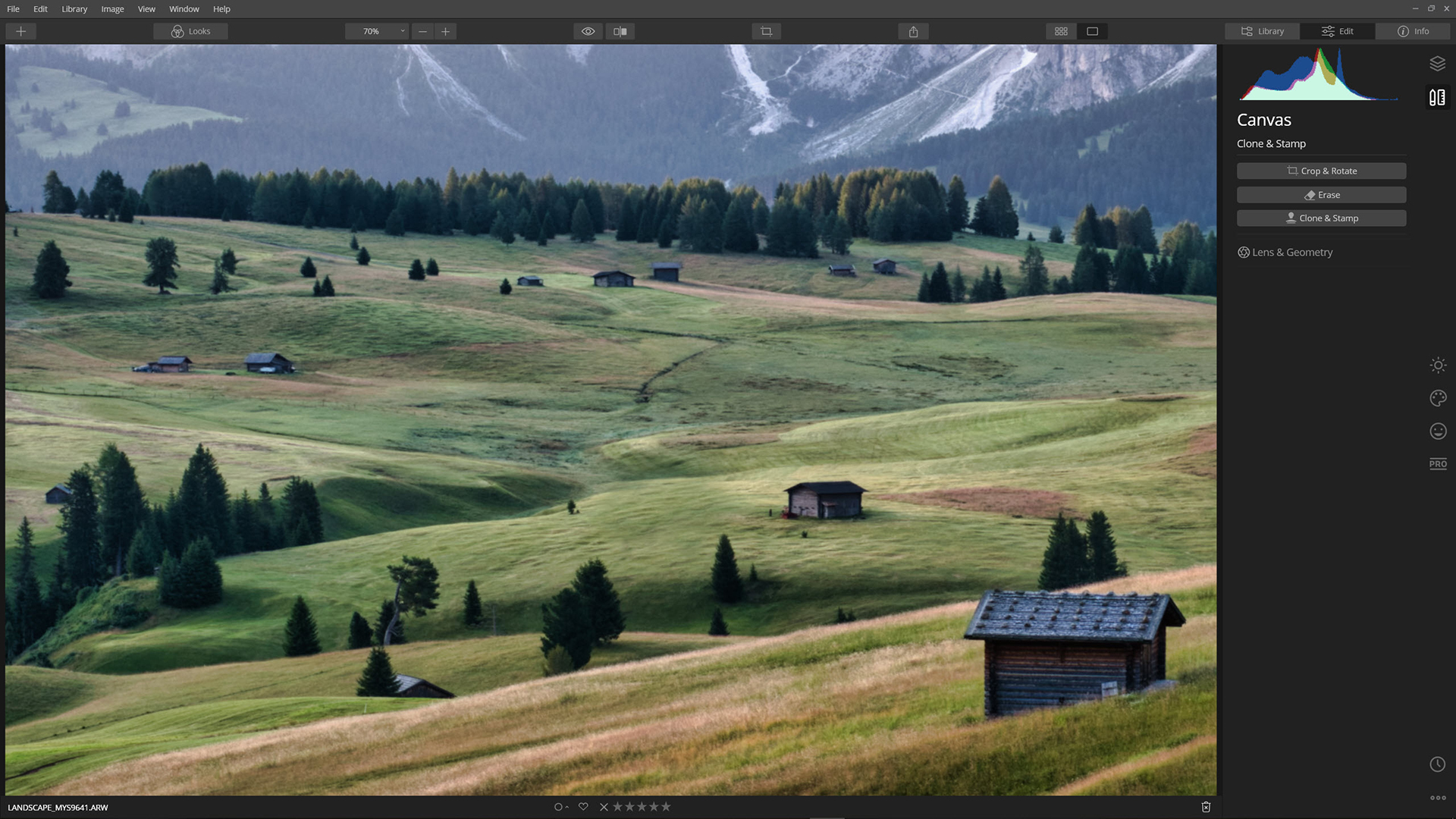Open the 70% zoom level dropdown
This screenshot has height=819, width=1456.
(377, 31)
